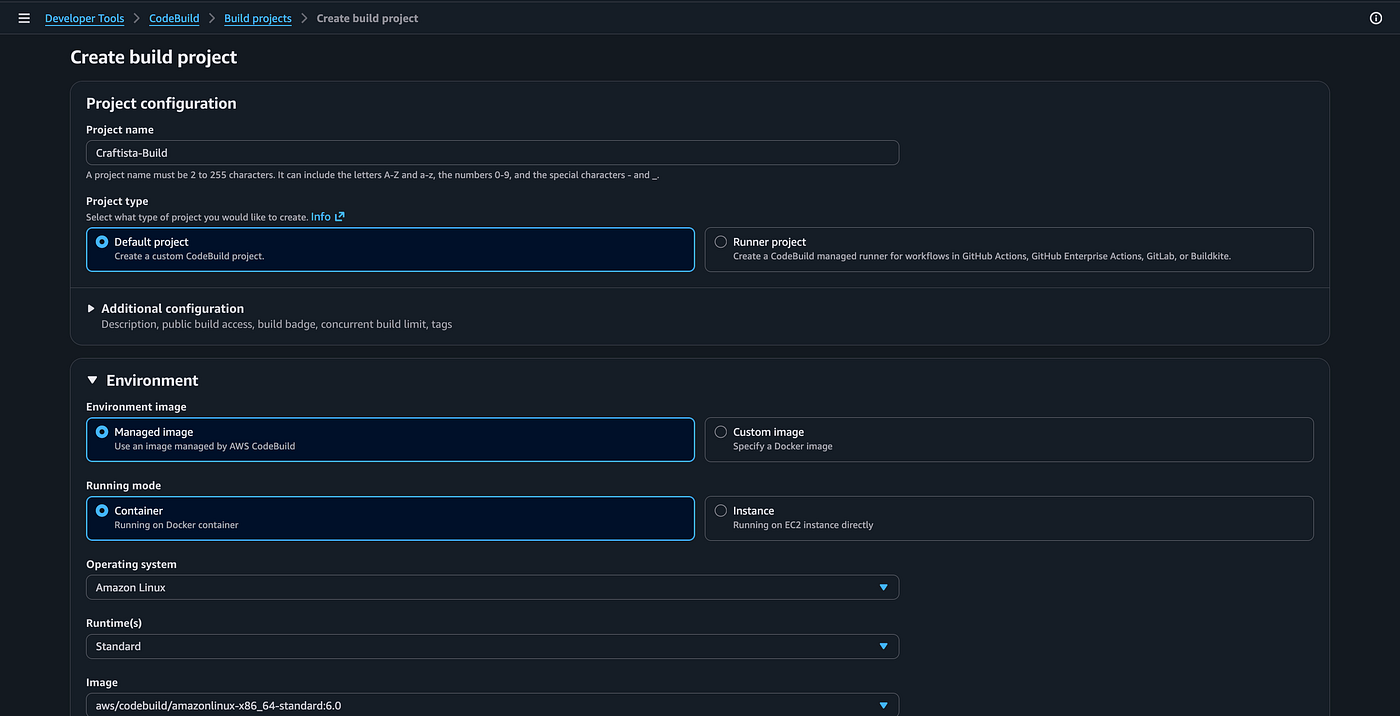Select Instance running mode radio button

(720, 510)
